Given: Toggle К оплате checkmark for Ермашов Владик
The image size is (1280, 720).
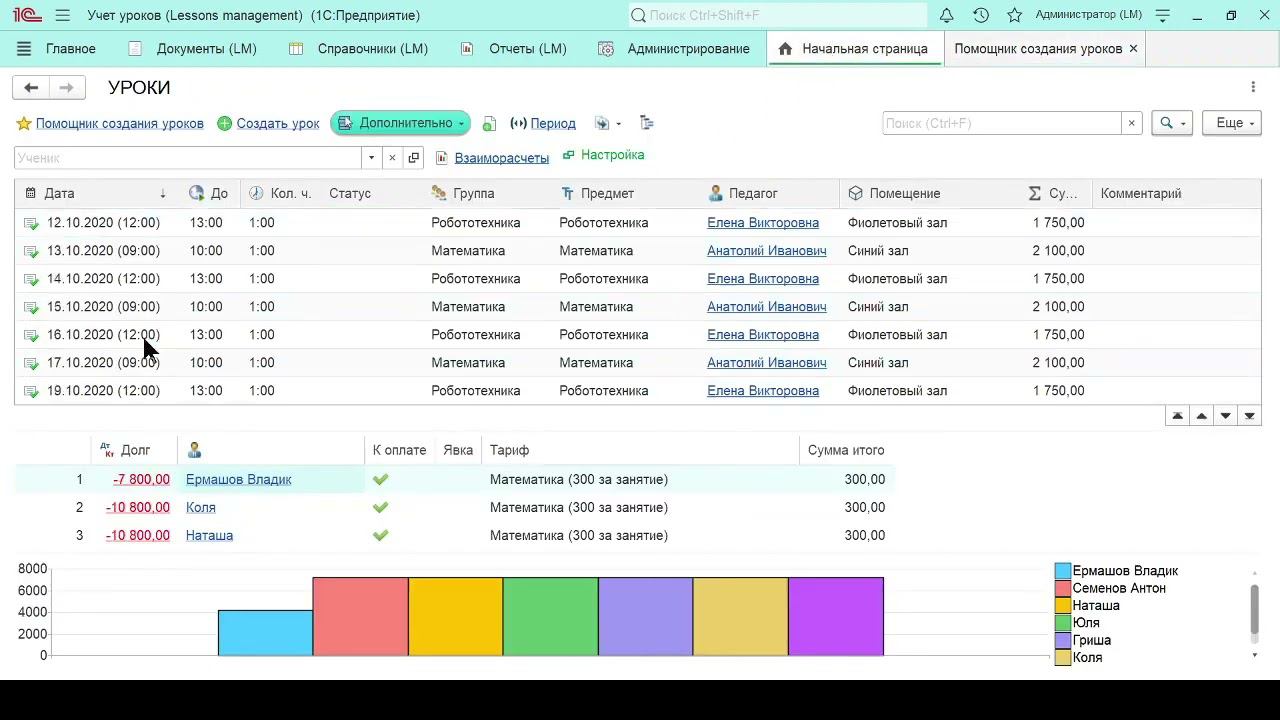Looking at the screenshot, I should click(380, 480).
